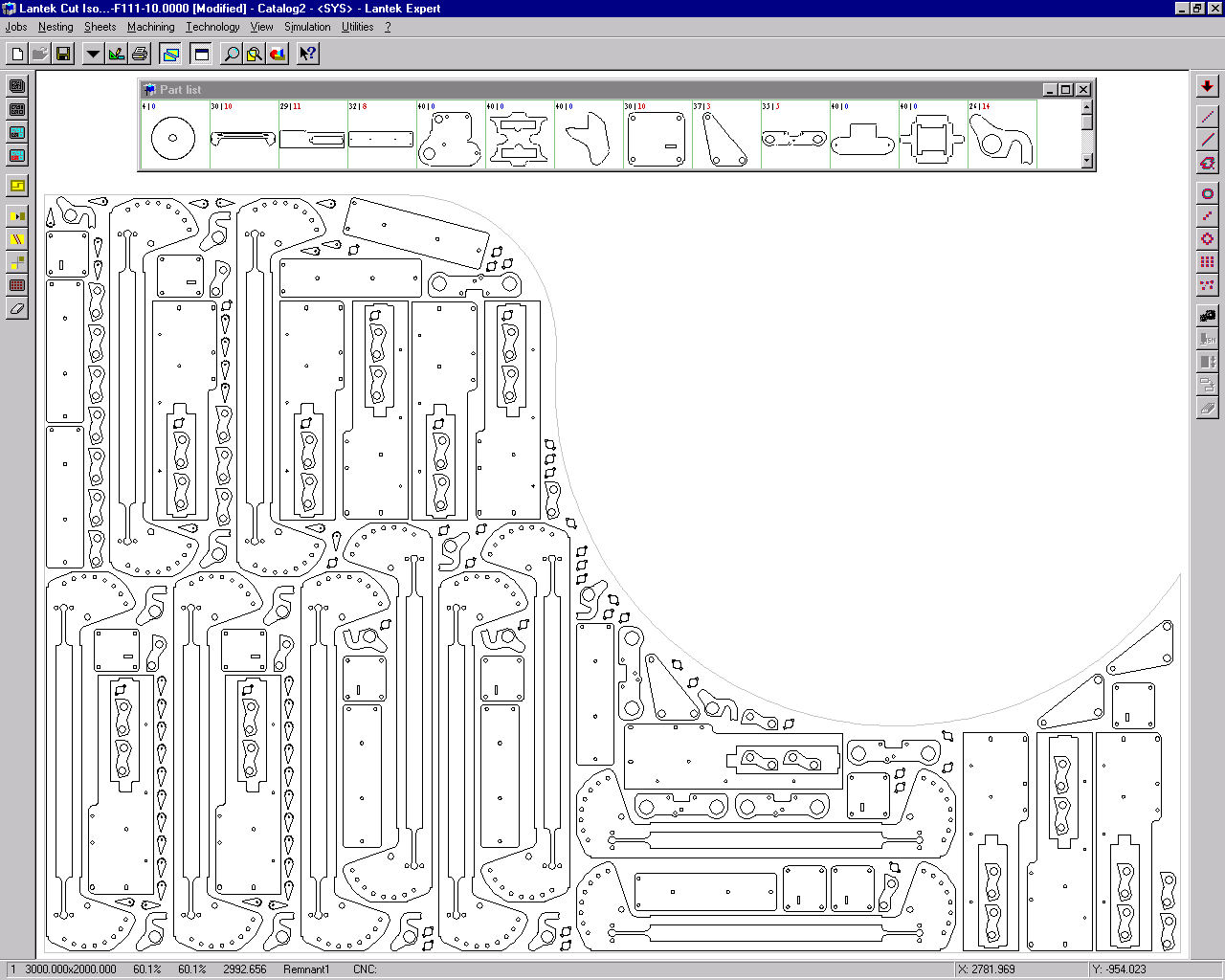Create a new job with the blank page icon
1225x980 pixels.
point(16,54)
